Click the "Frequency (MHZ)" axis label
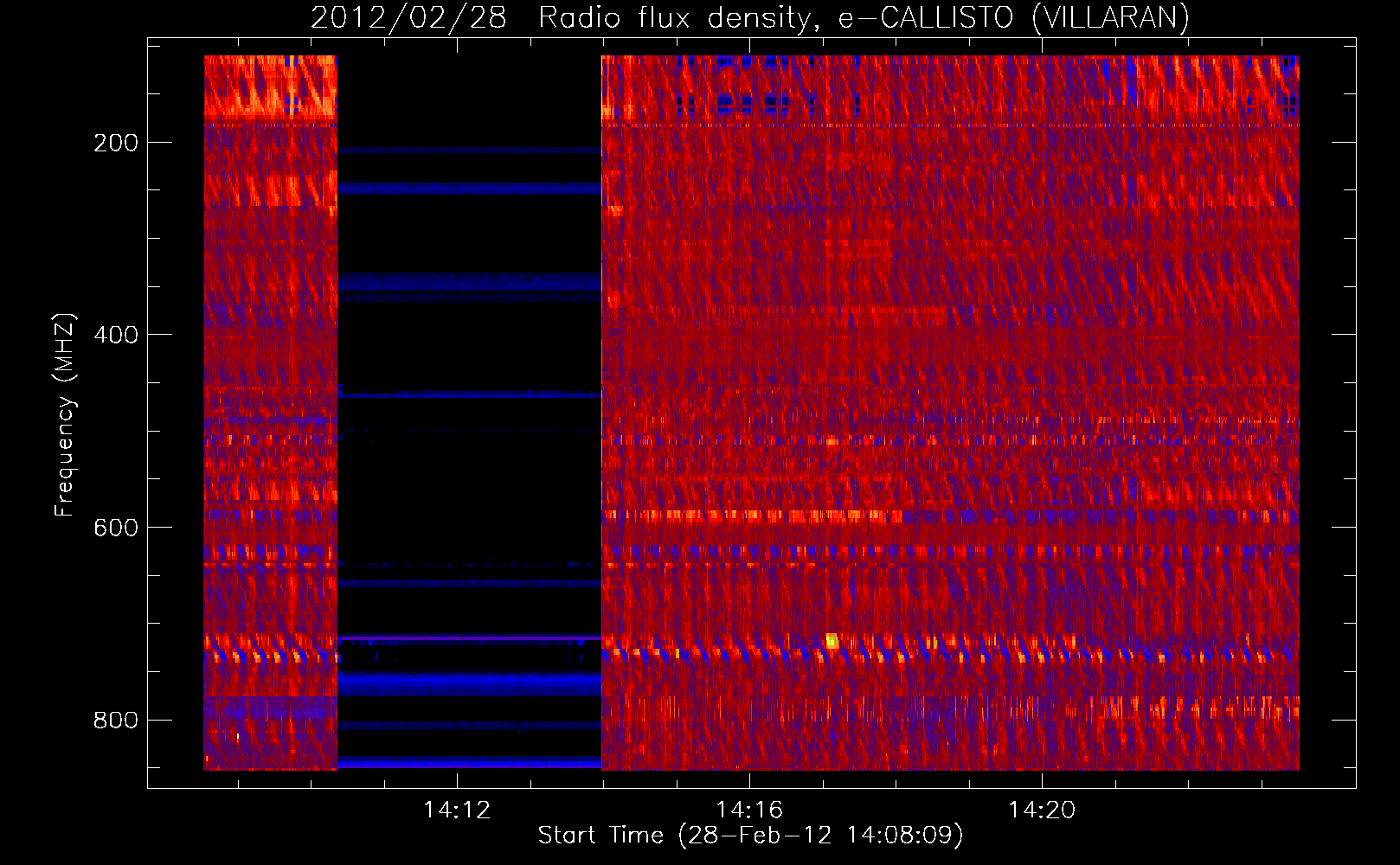Screen dimensions: 1400x865 [x=64, y=414]
